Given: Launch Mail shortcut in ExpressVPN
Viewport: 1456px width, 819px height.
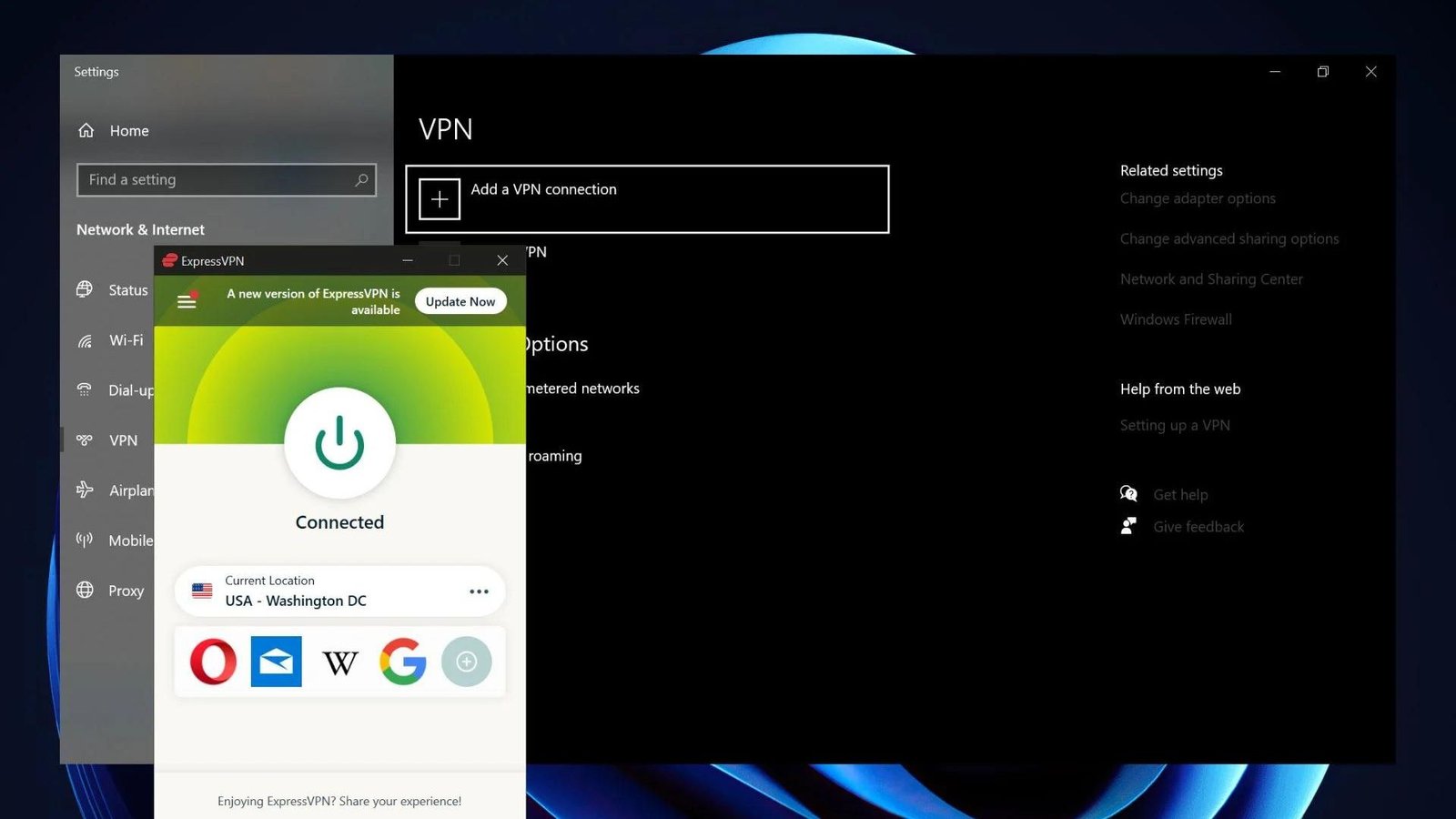Looking at the screenshot, I should point(276,662).
